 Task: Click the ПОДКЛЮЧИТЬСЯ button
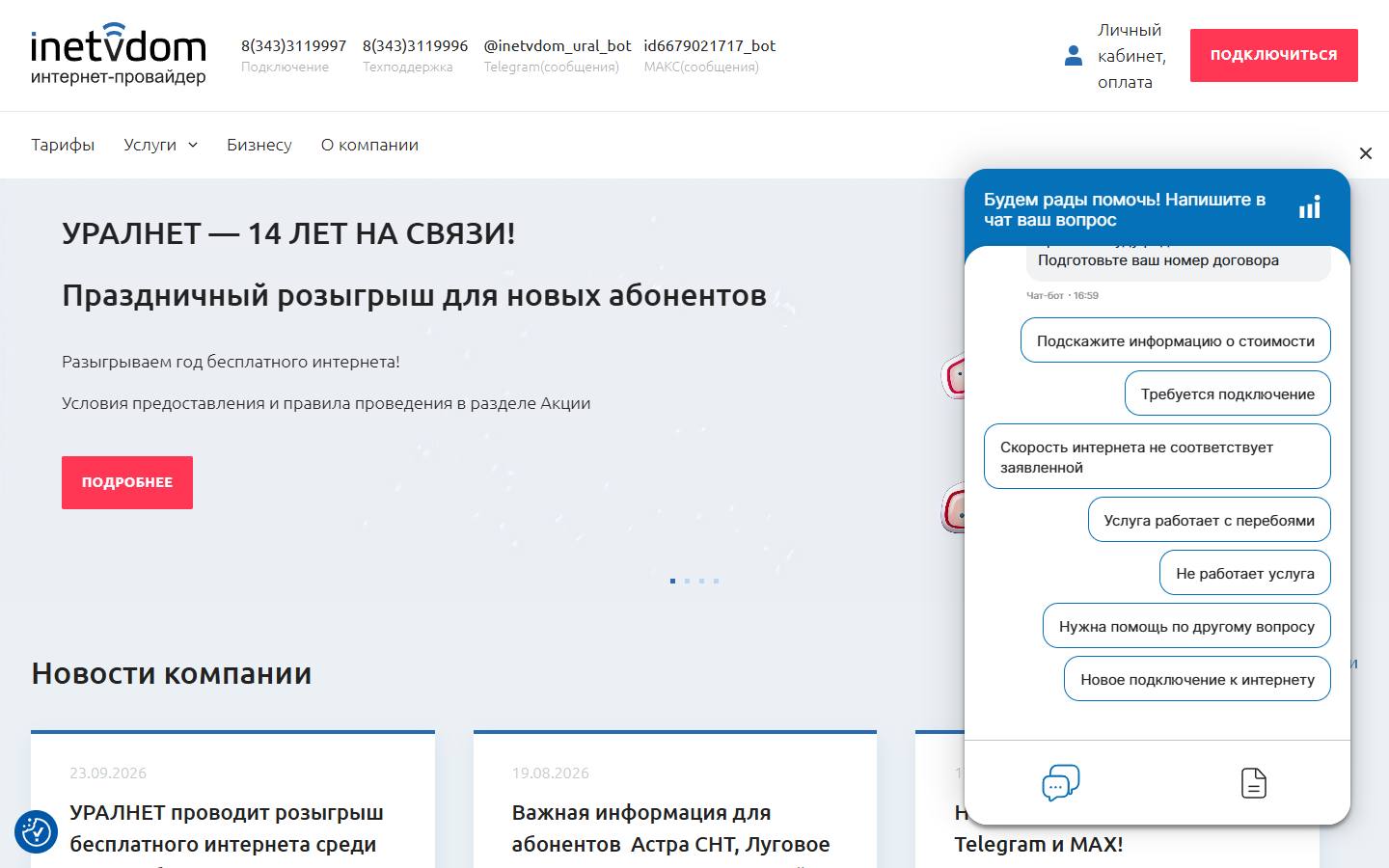point(1274,55)
